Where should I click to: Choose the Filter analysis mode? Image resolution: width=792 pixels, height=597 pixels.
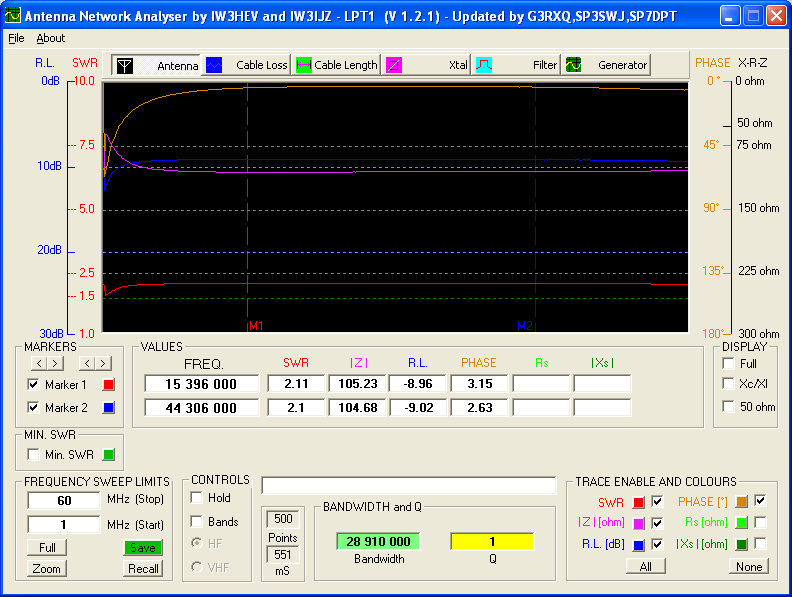(516, 65)
